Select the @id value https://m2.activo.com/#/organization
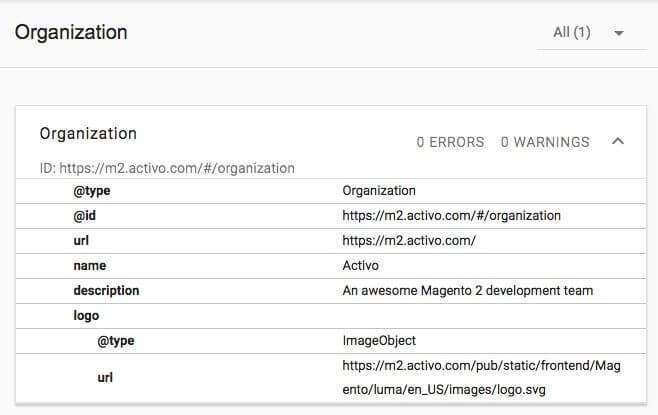Screen dimensions: 658x415 [x=452, y=216]
